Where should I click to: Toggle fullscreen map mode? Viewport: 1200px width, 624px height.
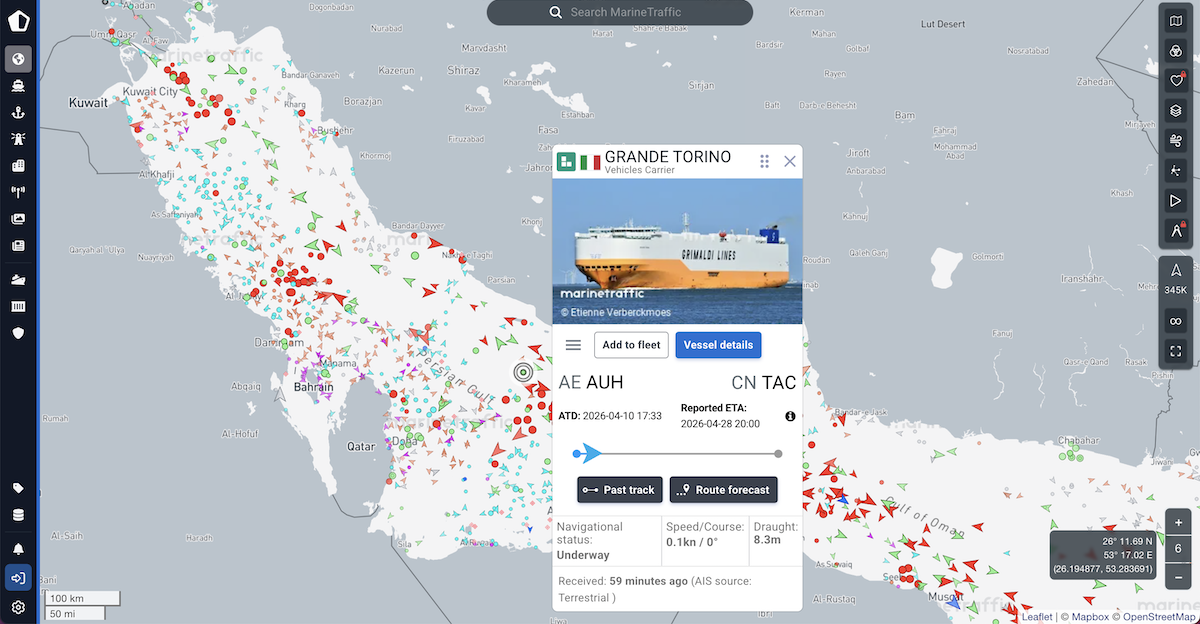pyautogui.click(x=1175, y=351)
